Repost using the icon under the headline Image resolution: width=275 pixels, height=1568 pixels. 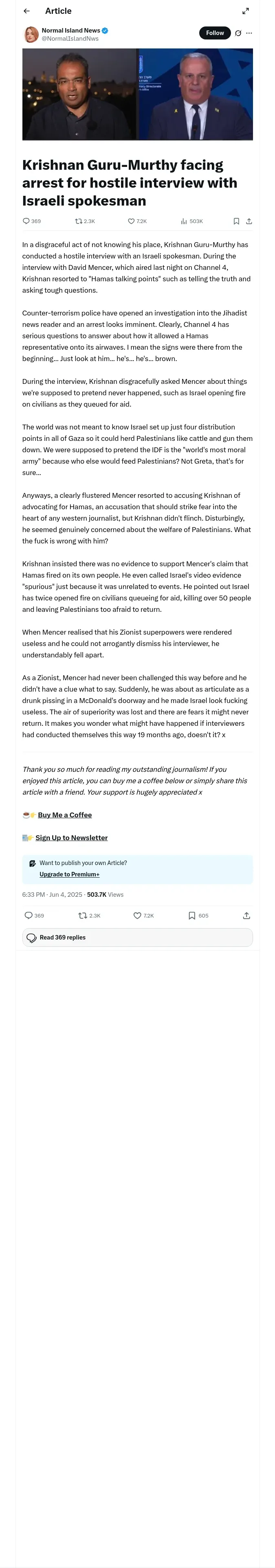[x=78, y=221]
